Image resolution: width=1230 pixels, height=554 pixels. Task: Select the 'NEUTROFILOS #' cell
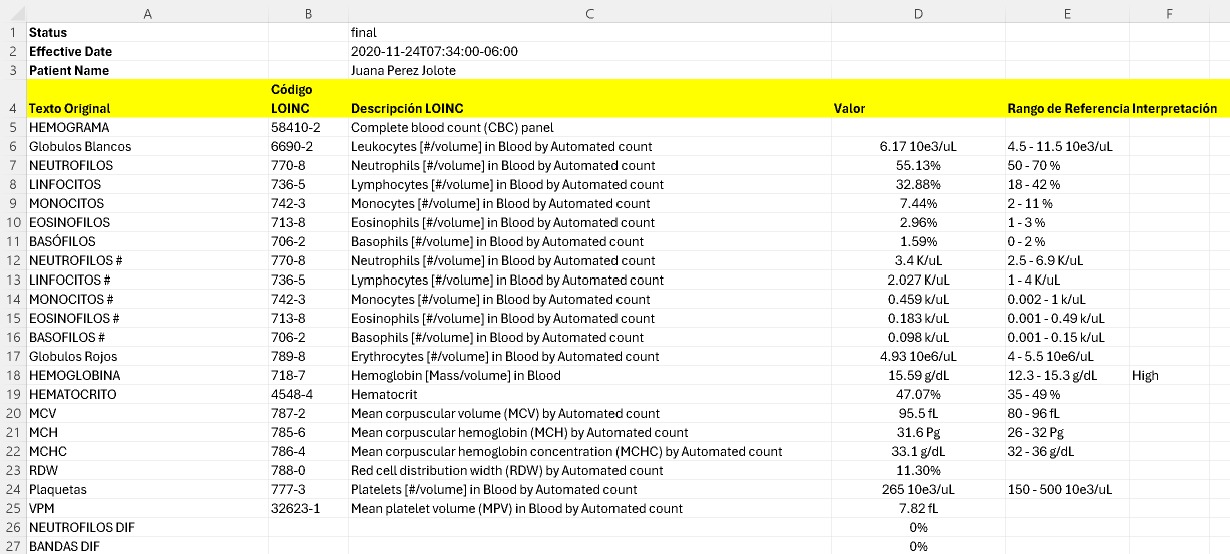[x=147, y=261]
